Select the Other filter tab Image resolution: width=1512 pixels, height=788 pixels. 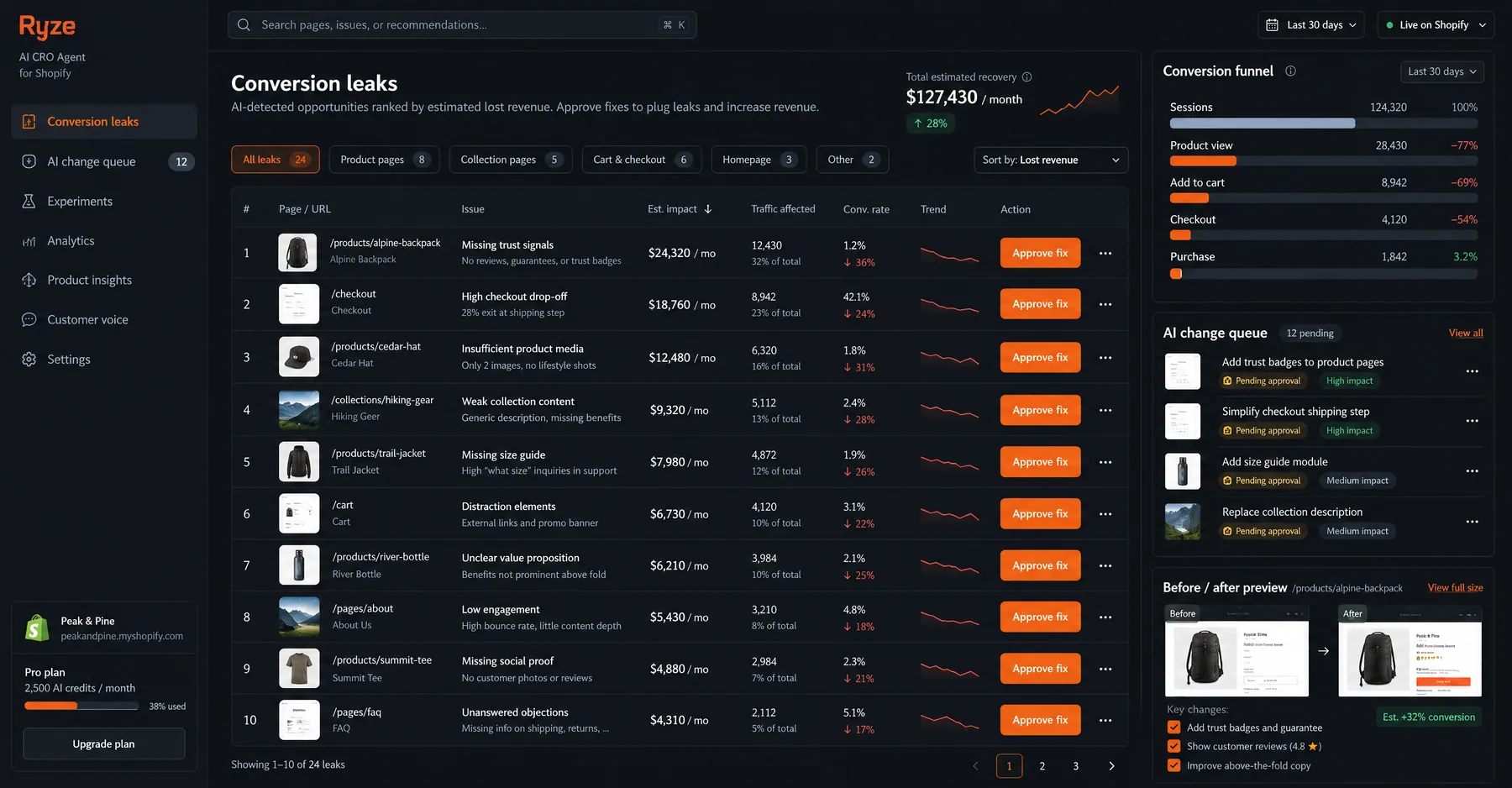pos(852,160)
